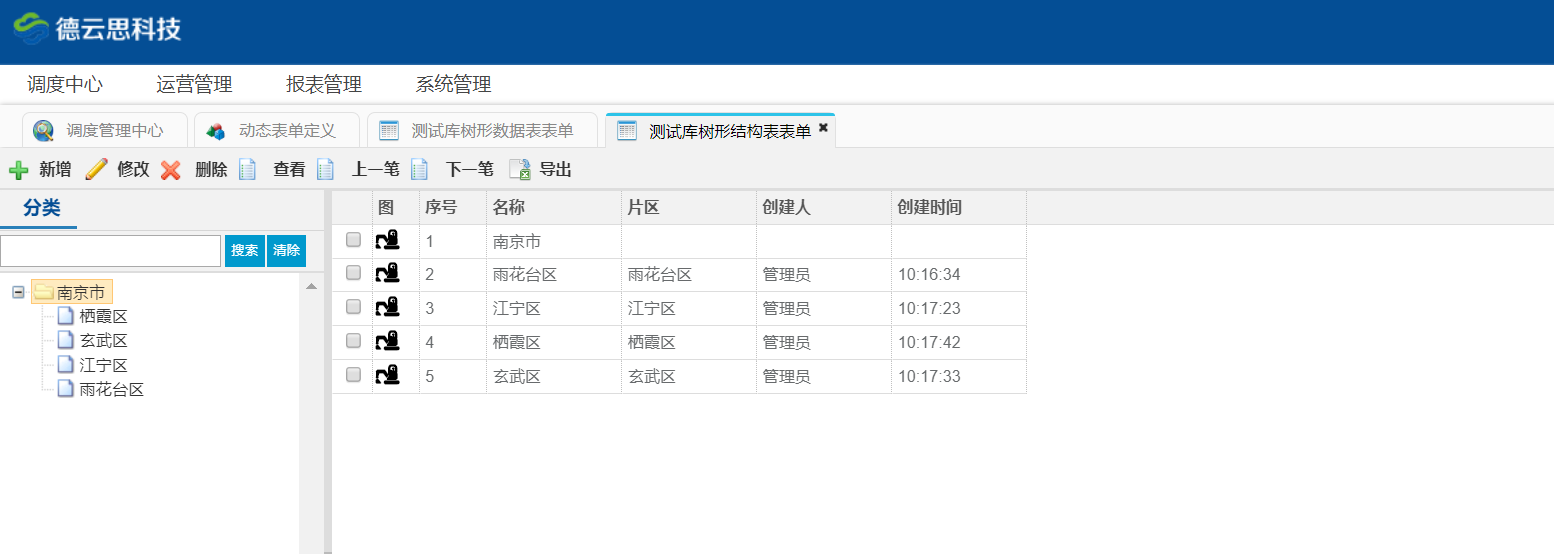Check the checkbox for 南京市 row
Viewport: 1554px width, 554px height.
pos(353,240)
